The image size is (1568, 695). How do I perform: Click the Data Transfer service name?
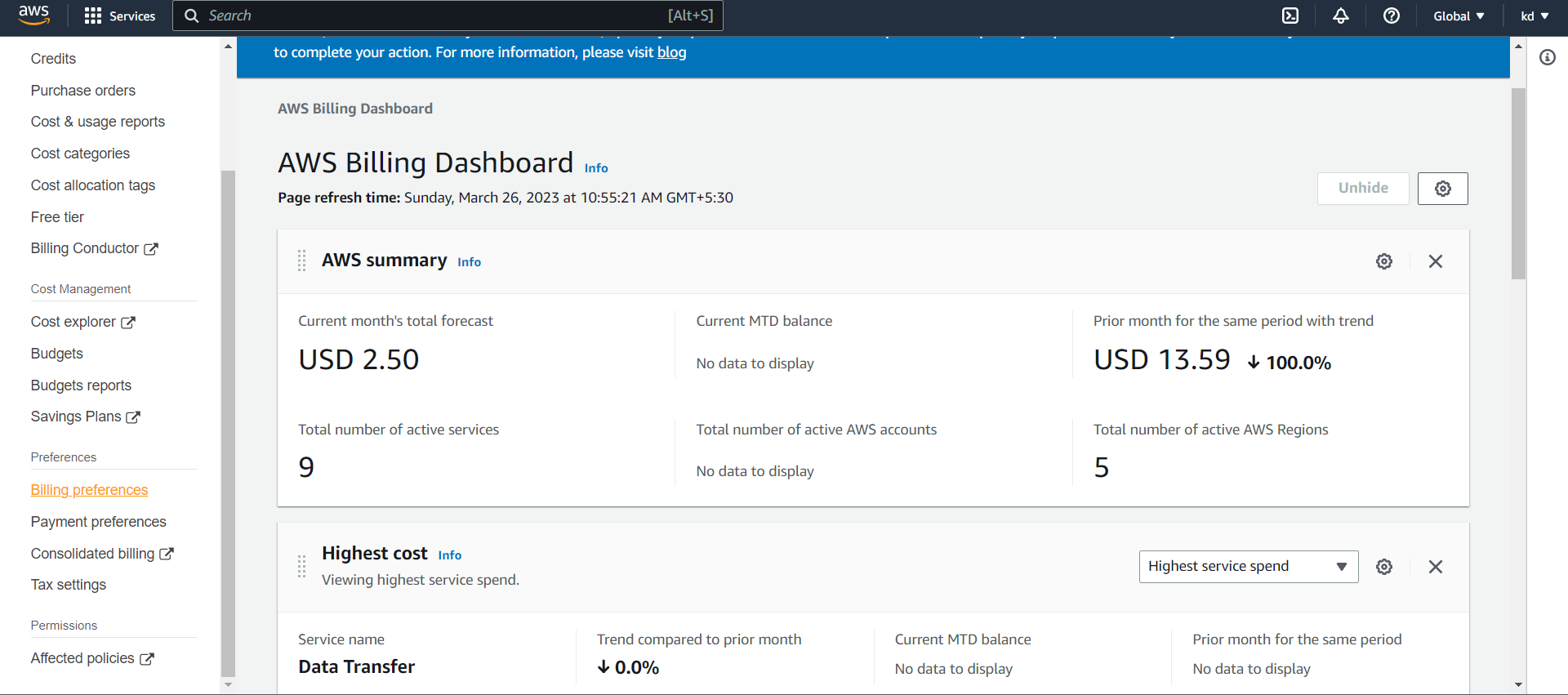tap(356, 667)
